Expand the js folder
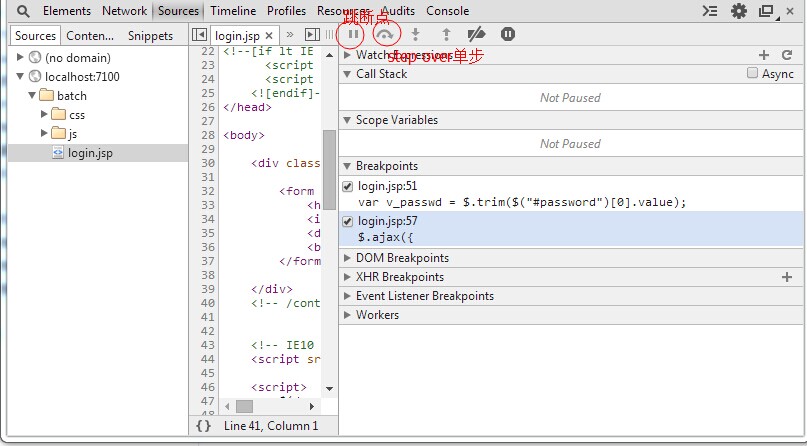Viewport: 807px width, 446px height. point(44,133)
